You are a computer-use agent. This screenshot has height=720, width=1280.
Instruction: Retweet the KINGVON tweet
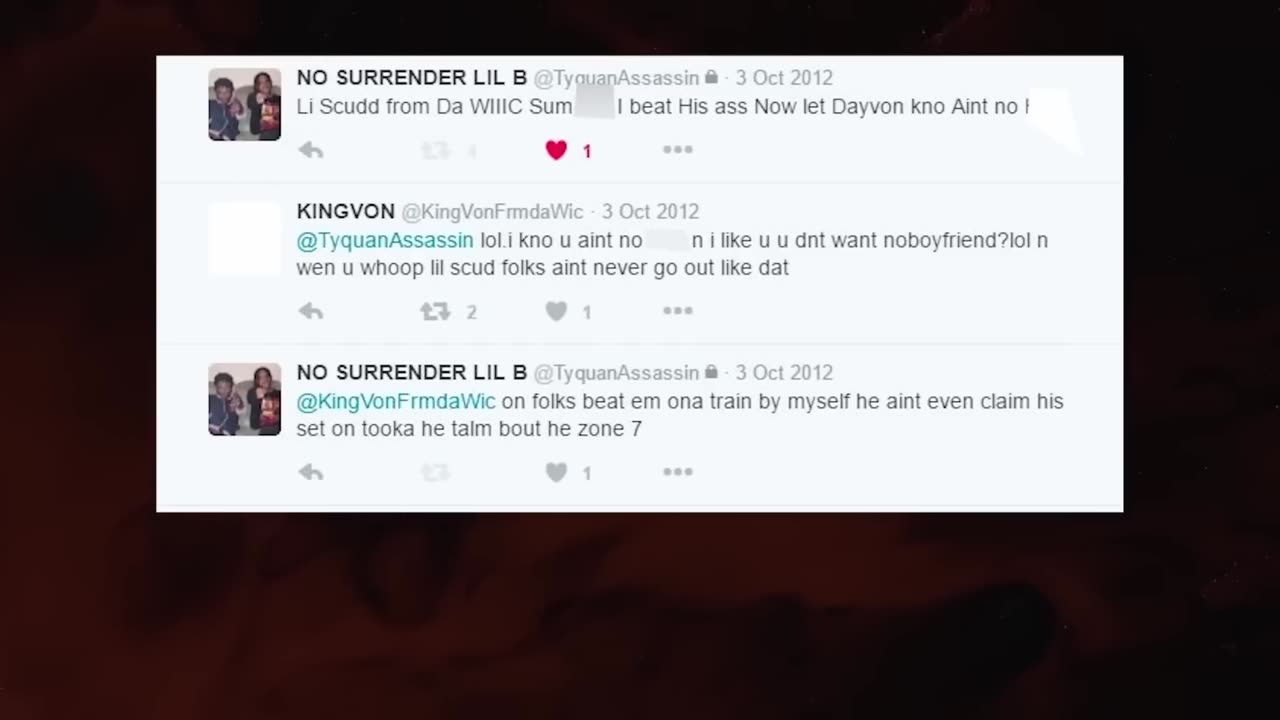435,311
